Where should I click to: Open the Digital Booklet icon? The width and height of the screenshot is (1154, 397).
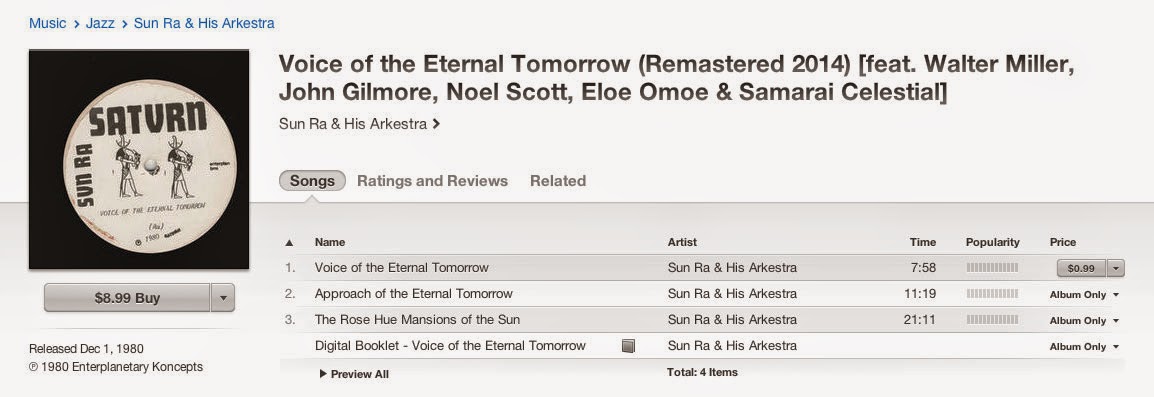point(628,345)
